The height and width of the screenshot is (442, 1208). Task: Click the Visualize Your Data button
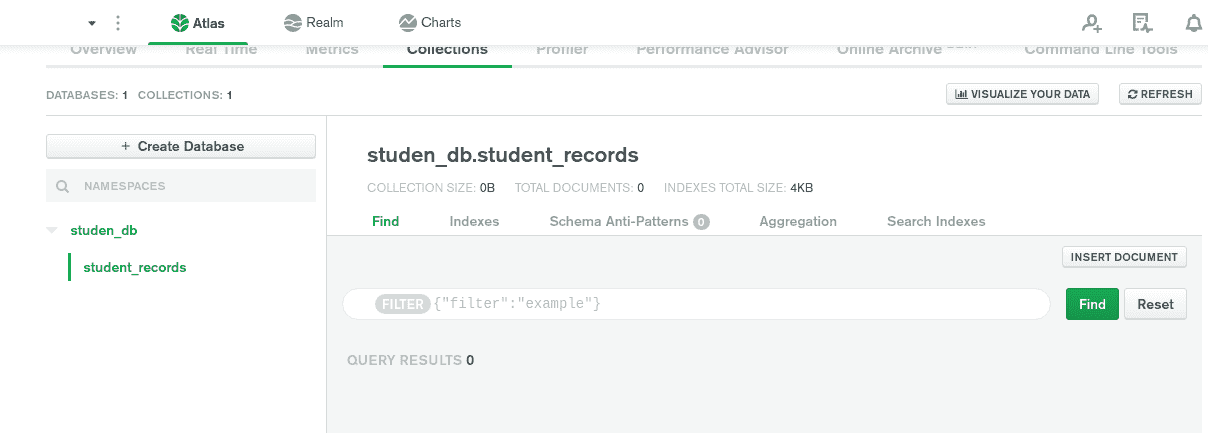tap(1022, 94)
